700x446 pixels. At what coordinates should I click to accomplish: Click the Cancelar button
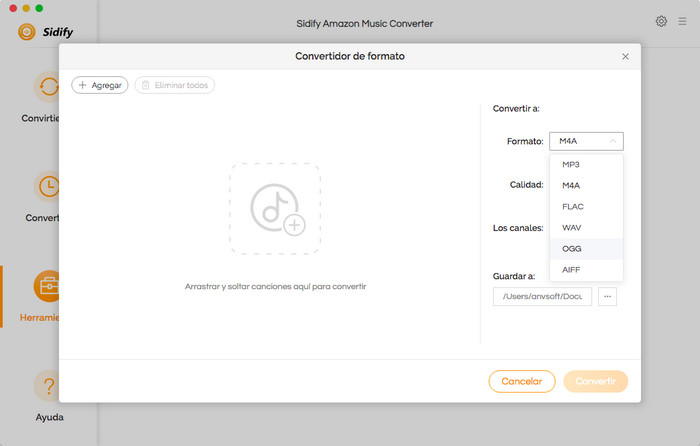tap(522, 381)
